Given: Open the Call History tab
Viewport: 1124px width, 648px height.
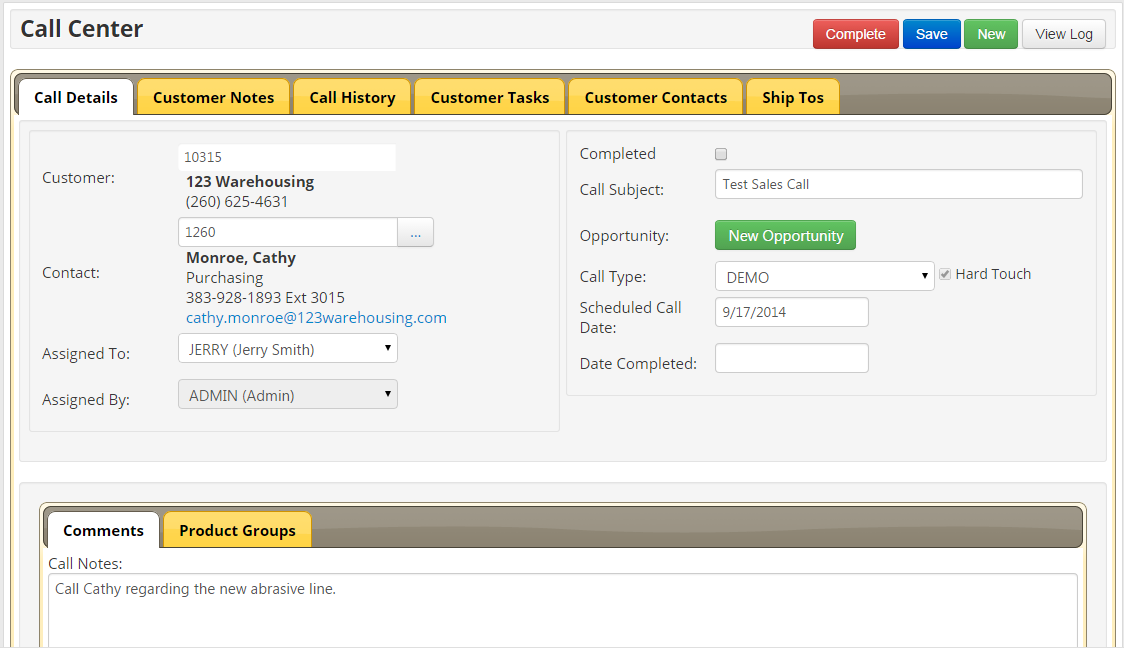Looking at the screenshot, I should click(x=352, y=97).
